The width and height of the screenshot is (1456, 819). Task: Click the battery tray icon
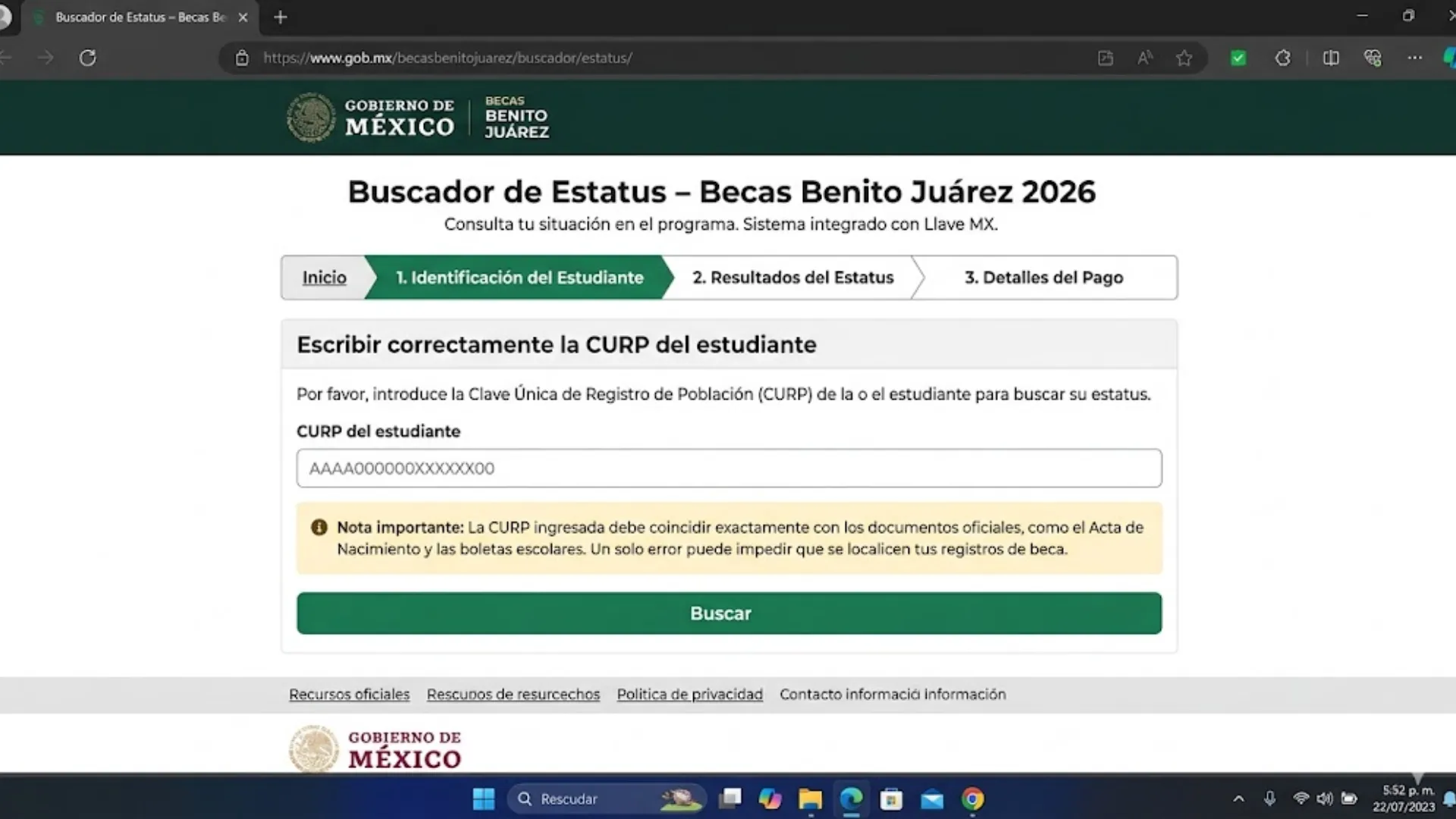pyautogui.click(x=1349, y=799)
